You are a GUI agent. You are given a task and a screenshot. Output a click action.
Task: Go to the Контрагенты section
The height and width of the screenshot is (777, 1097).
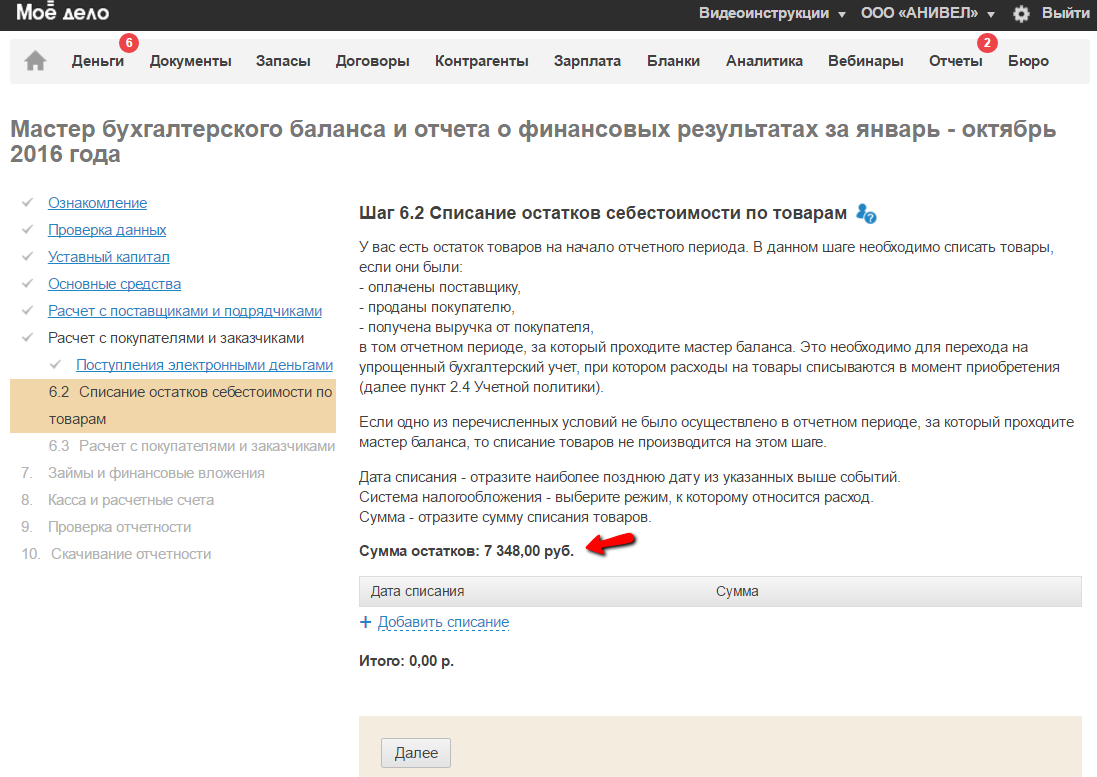coord(481,61)
